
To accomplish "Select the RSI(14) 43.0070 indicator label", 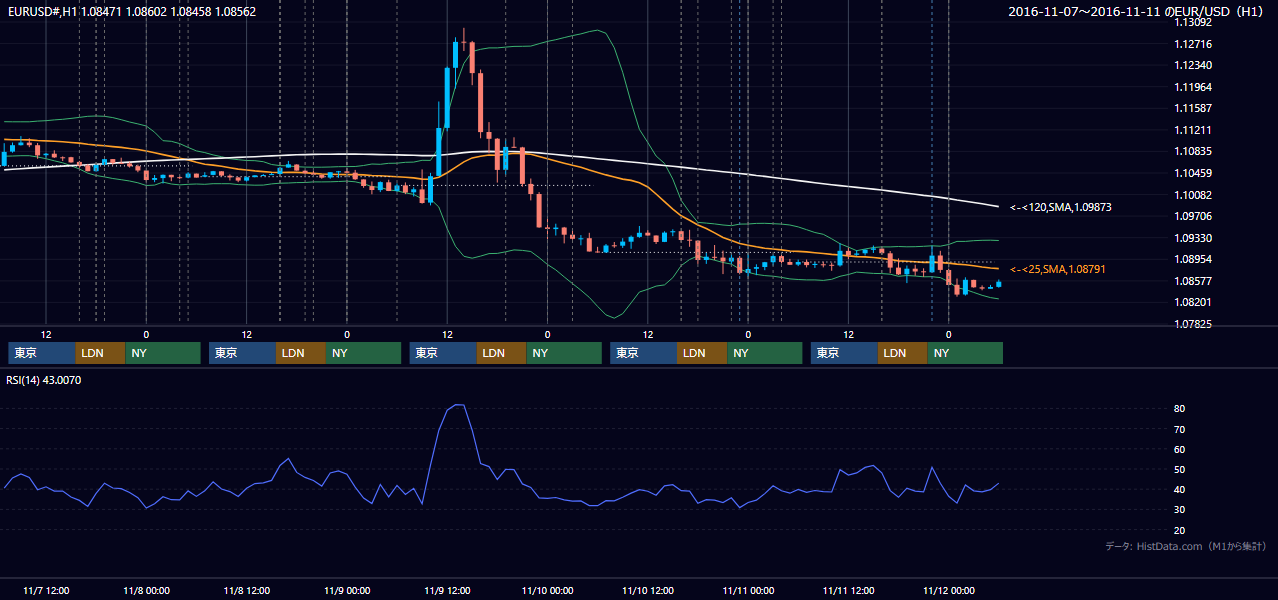I will 44,380.
